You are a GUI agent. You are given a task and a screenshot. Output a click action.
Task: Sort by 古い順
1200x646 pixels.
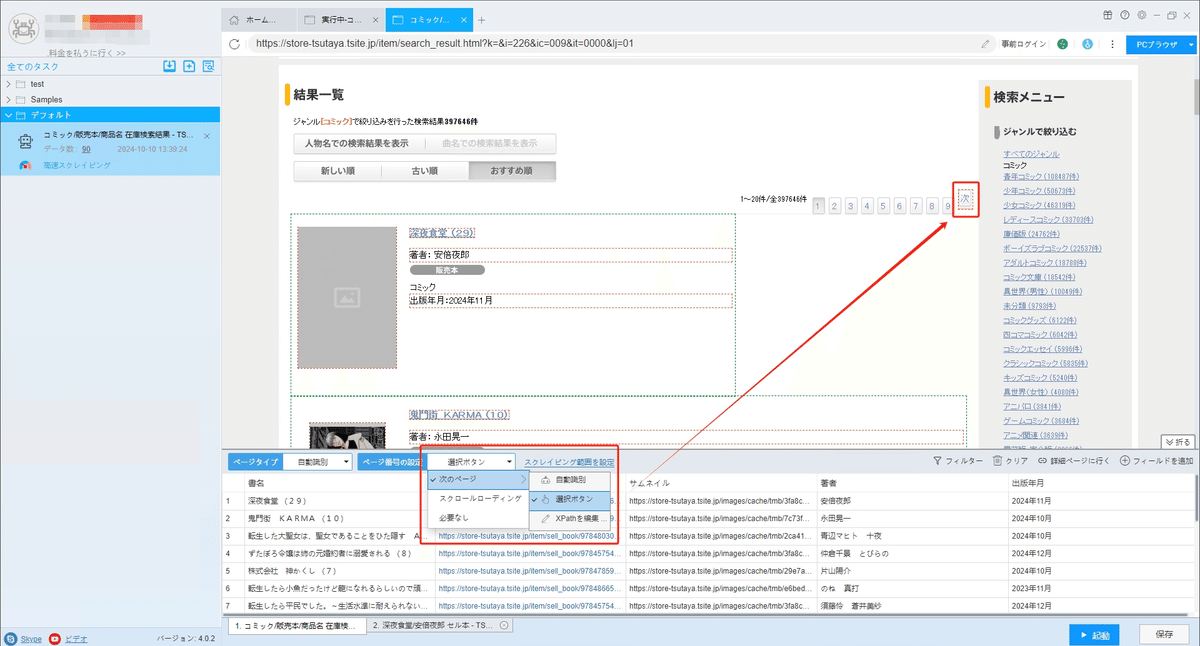425,171
